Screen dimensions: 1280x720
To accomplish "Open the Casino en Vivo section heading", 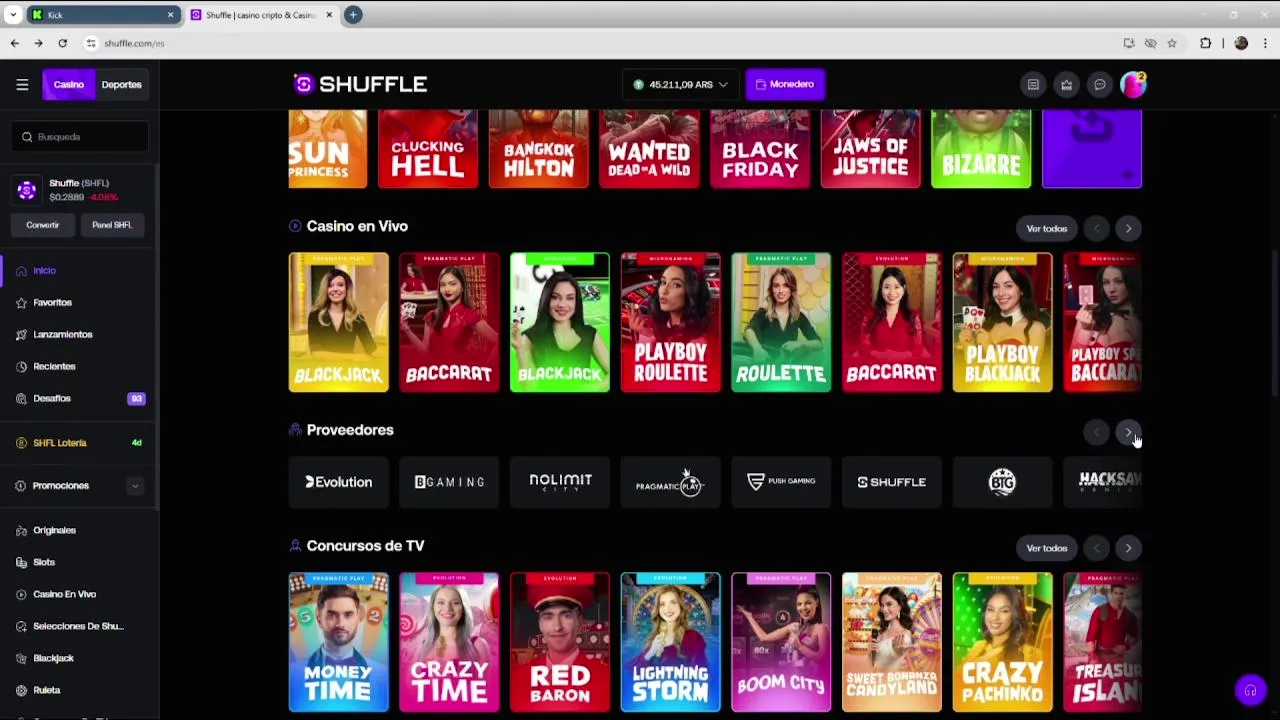I will click(357, 226).
